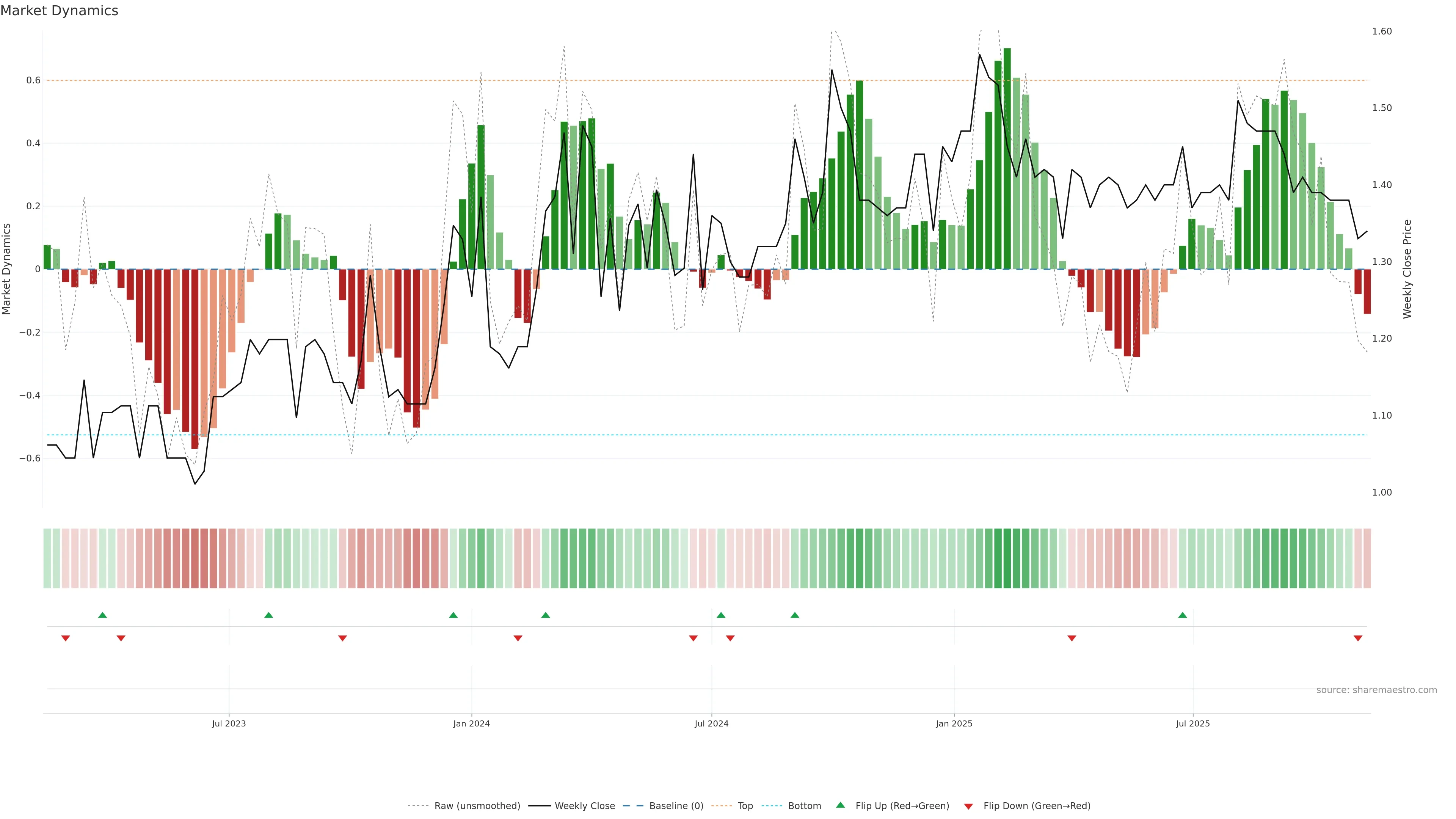Image resolution: width=1456 pixels, height=819 pixels.
Task: Click the Jan 2024 x-axis label
Action: click(x=471, y=723)
